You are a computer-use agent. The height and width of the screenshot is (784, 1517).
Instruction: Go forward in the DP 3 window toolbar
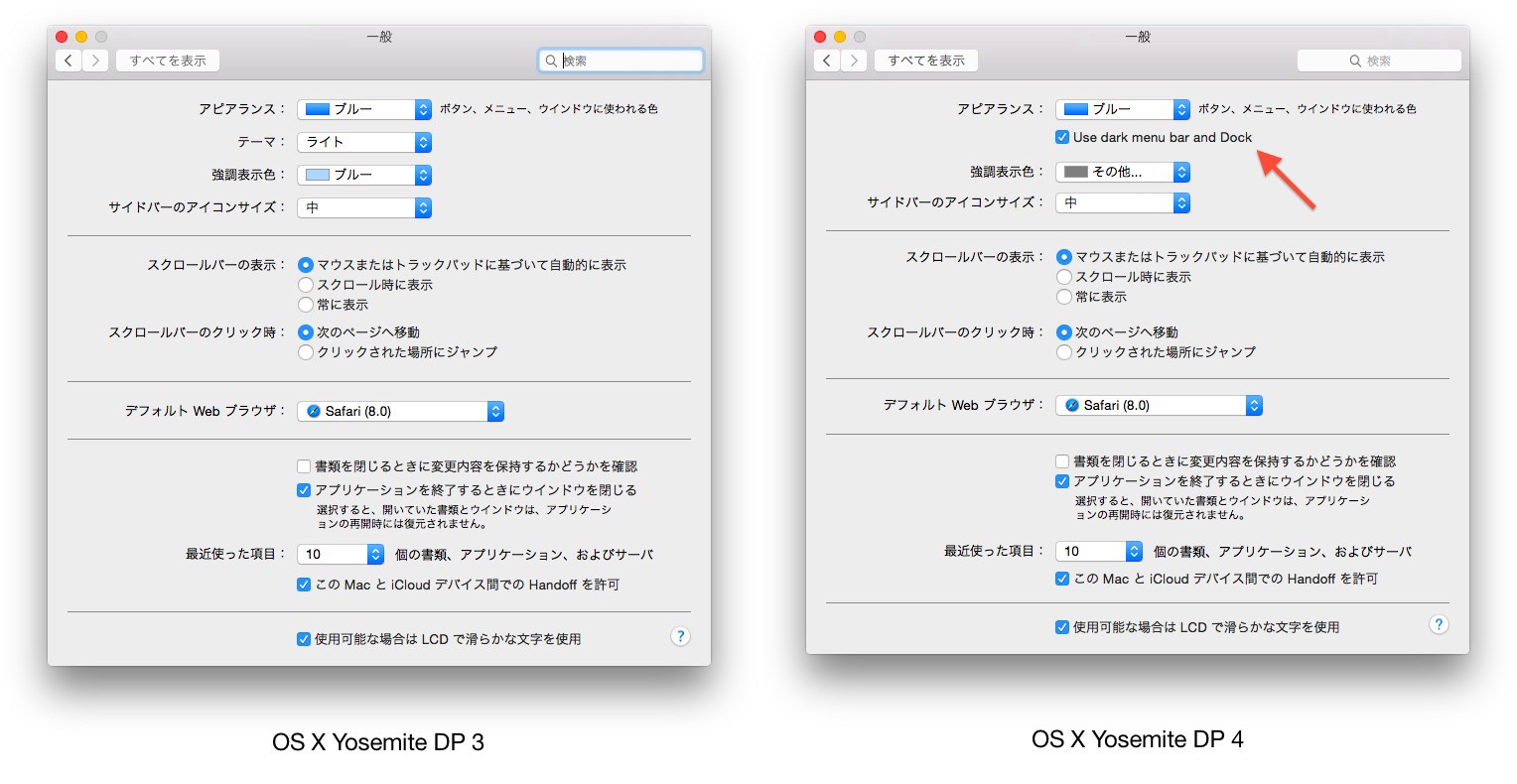tap(94, 61)
